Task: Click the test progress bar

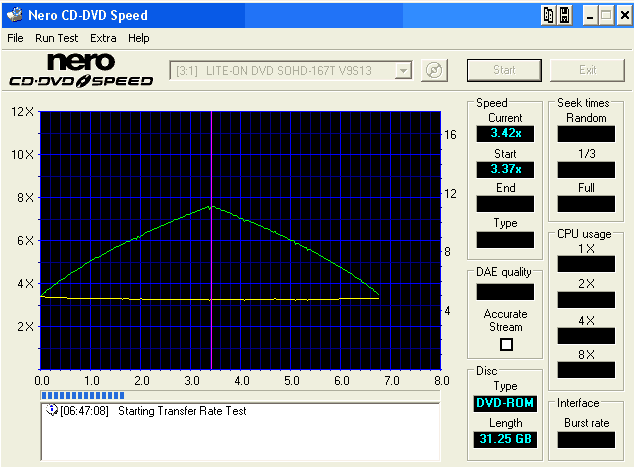Action: pos(240,395)
